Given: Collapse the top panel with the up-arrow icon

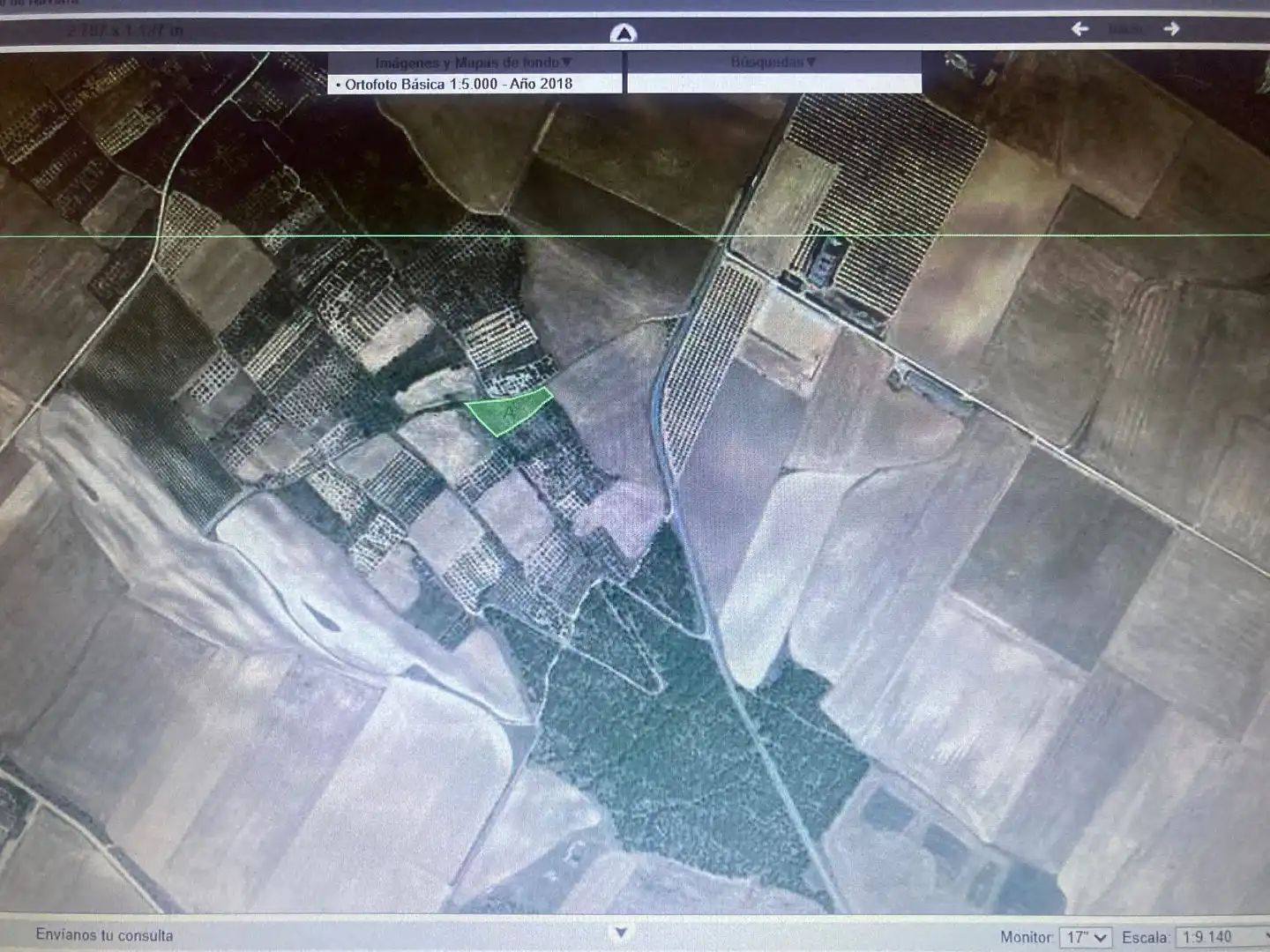Looking at the screenshot, I should (623, 33).
